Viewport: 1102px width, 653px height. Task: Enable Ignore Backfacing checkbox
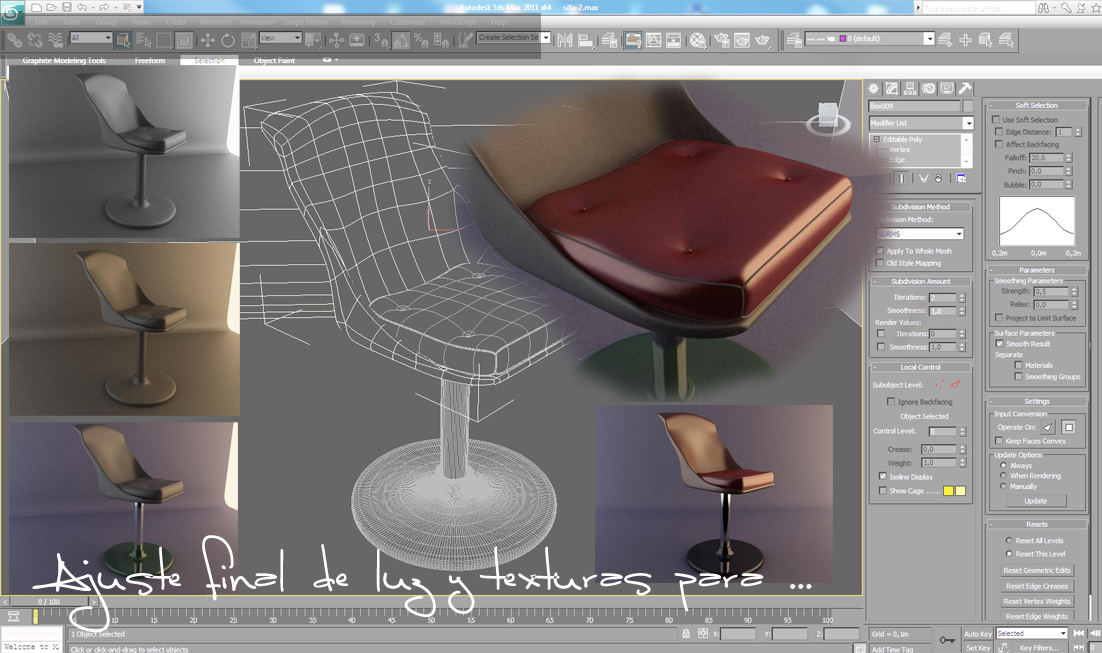pyautogui.click(x=891, y=401)
